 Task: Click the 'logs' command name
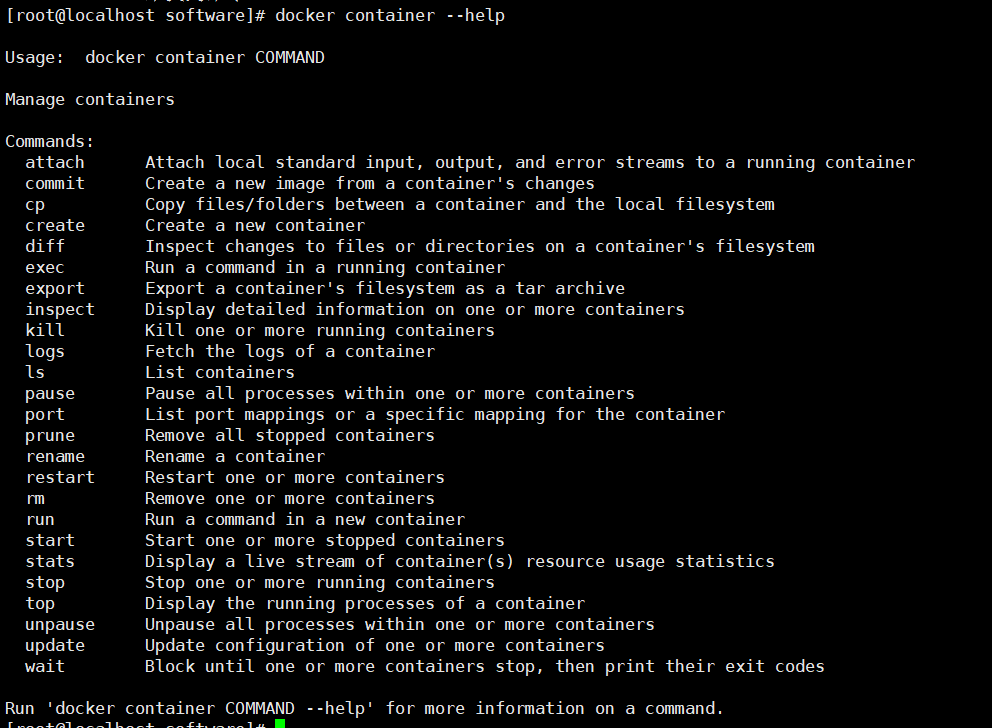click(x=45, y=351)
